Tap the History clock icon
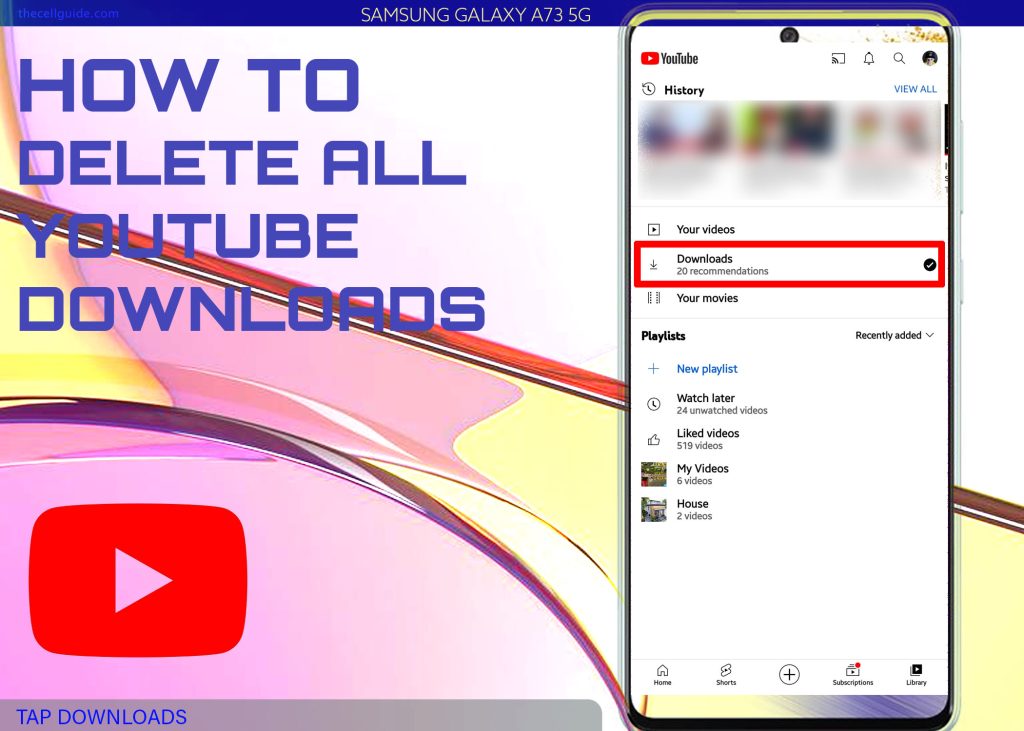This screenshot has width=1024, height=731. [648, 89]
